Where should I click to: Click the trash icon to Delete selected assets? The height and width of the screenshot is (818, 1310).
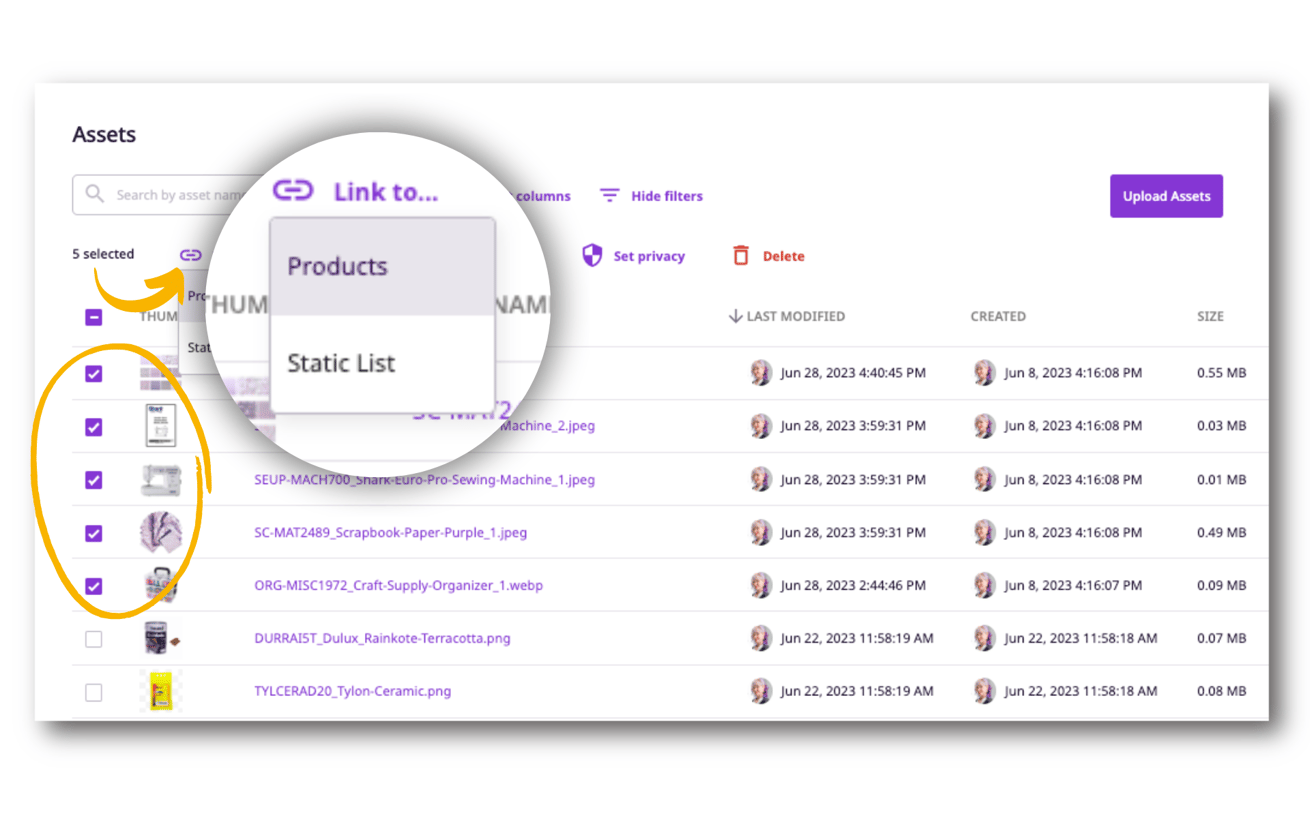[x=741, y=255]
